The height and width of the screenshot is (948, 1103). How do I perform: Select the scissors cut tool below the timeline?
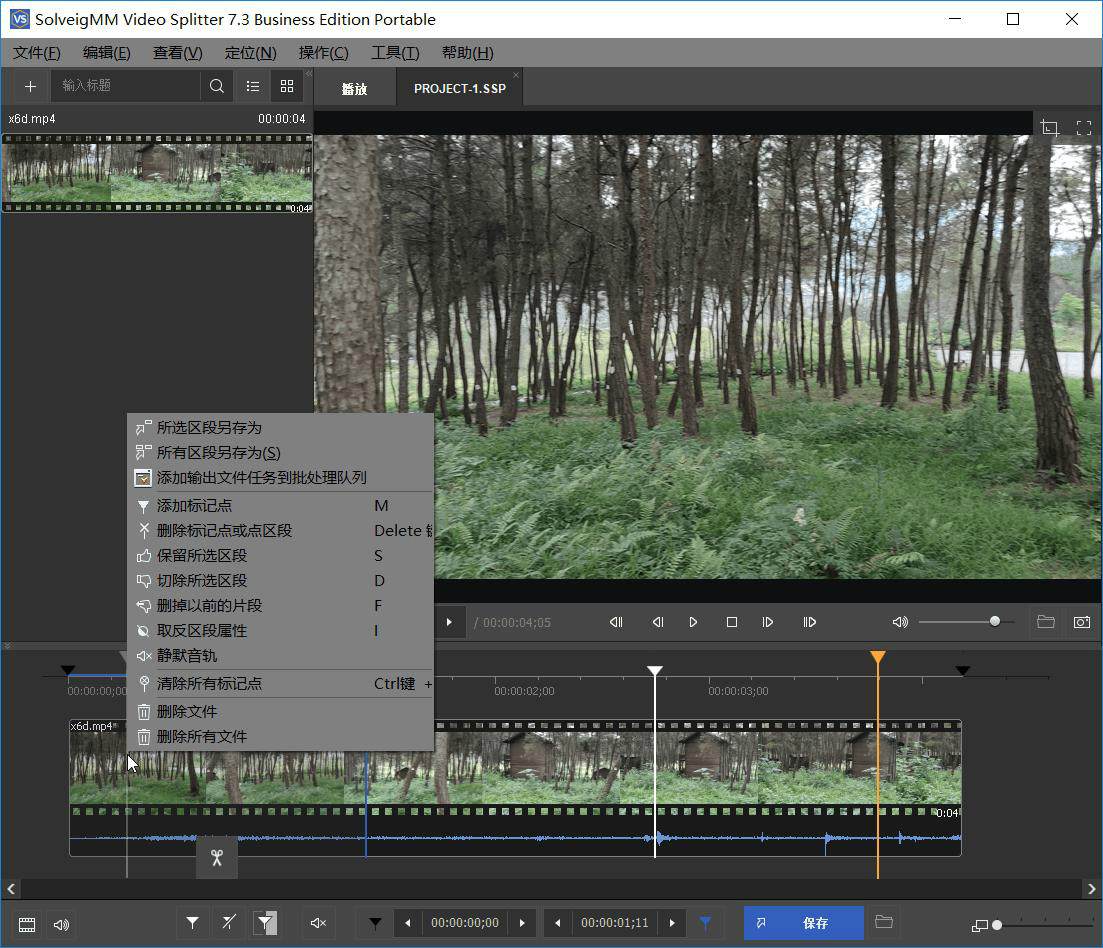click(x=216, y=857)
